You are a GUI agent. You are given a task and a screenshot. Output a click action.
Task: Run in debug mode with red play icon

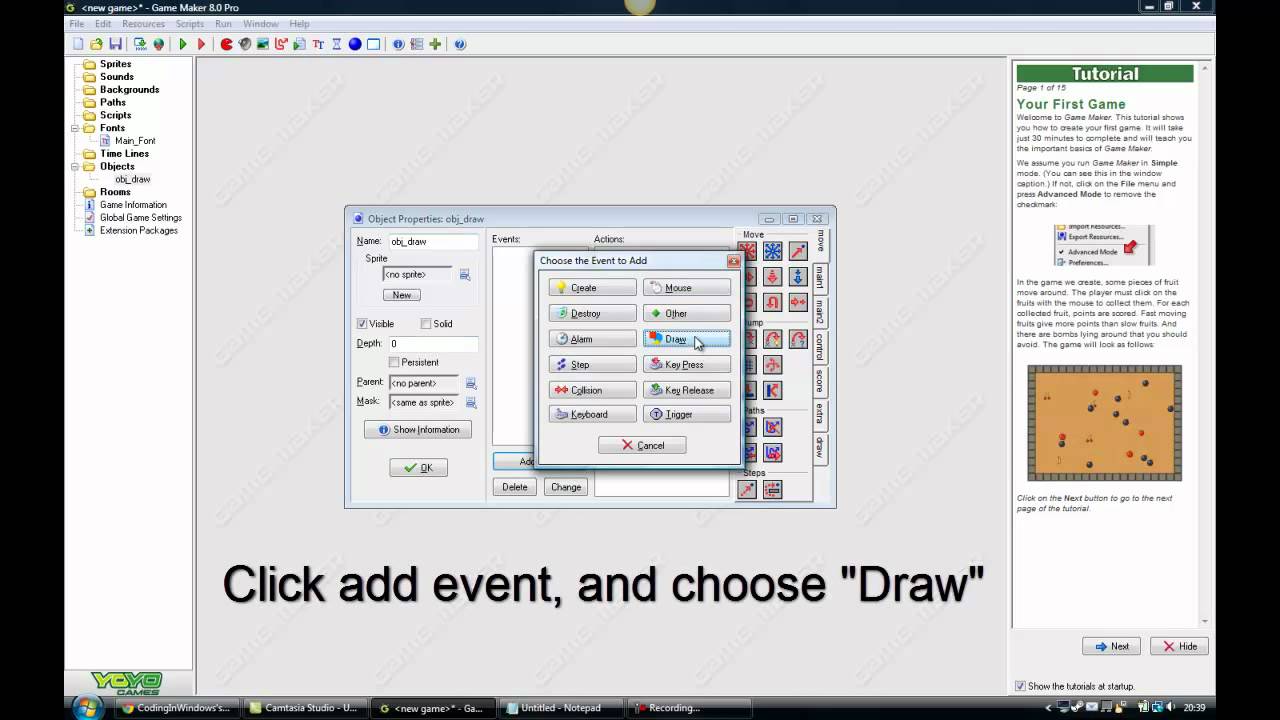[201, 44]
